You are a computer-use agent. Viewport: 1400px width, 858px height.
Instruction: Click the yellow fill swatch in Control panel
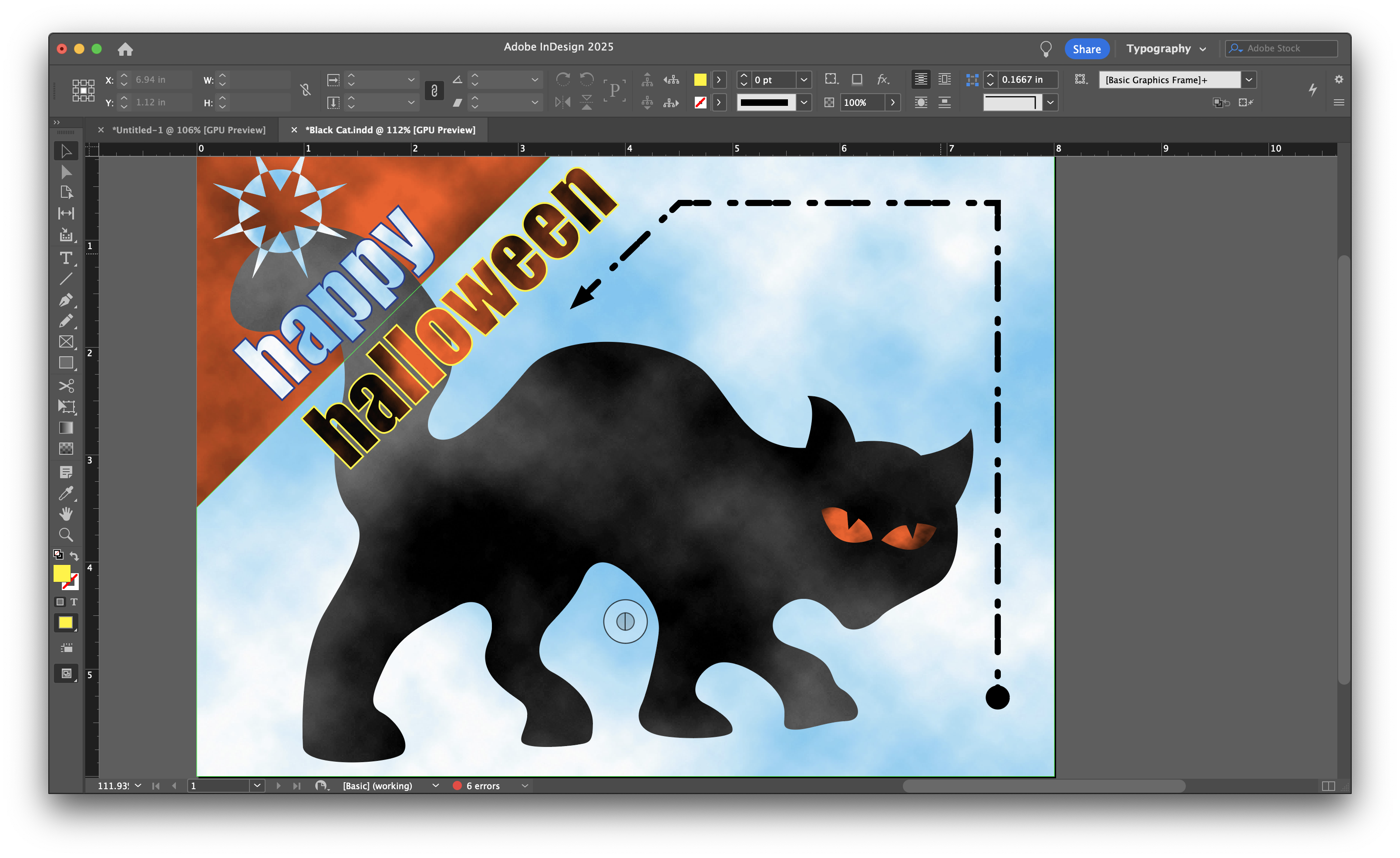[700, 80]
